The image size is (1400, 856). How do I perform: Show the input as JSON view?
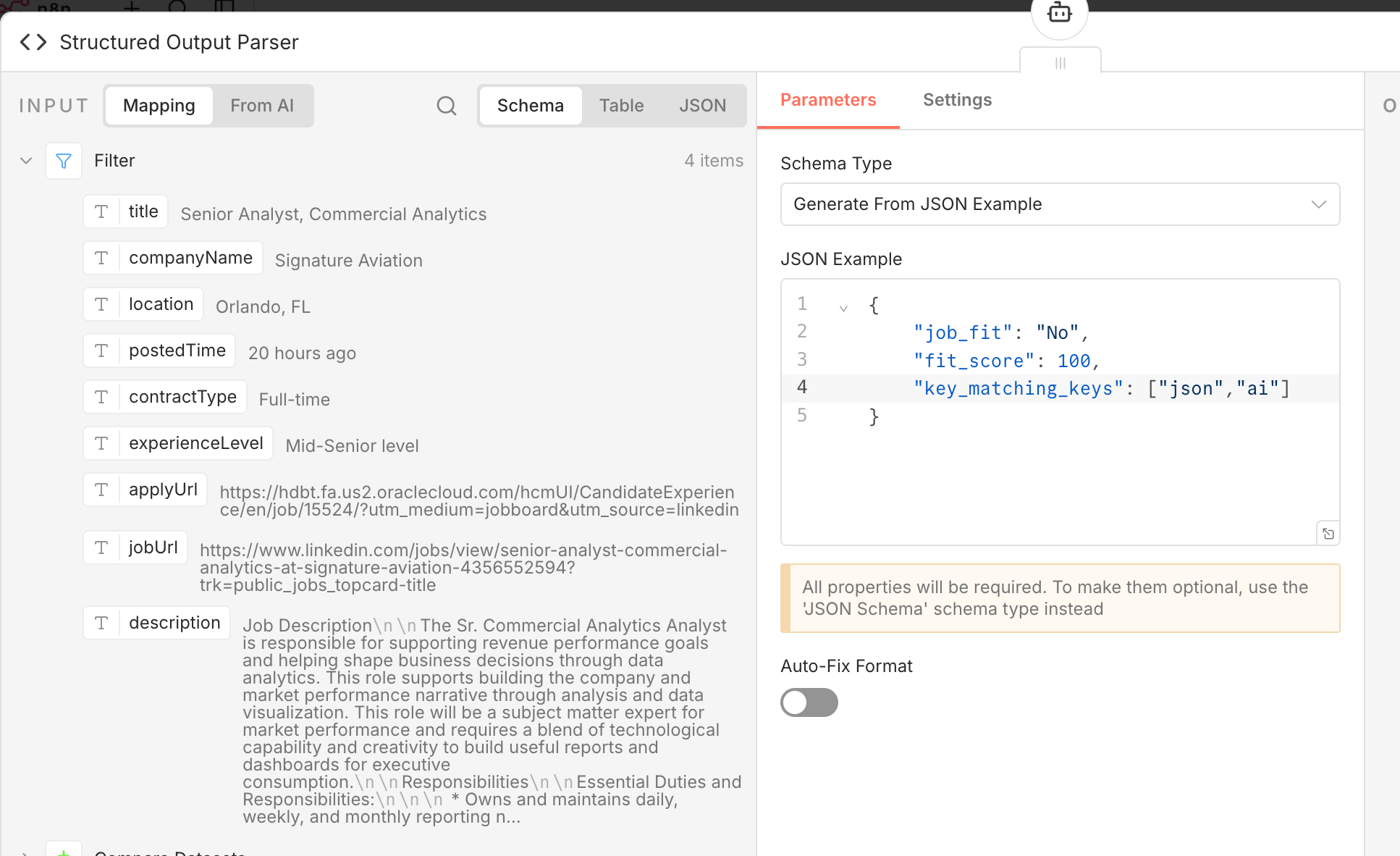point(702,106)
